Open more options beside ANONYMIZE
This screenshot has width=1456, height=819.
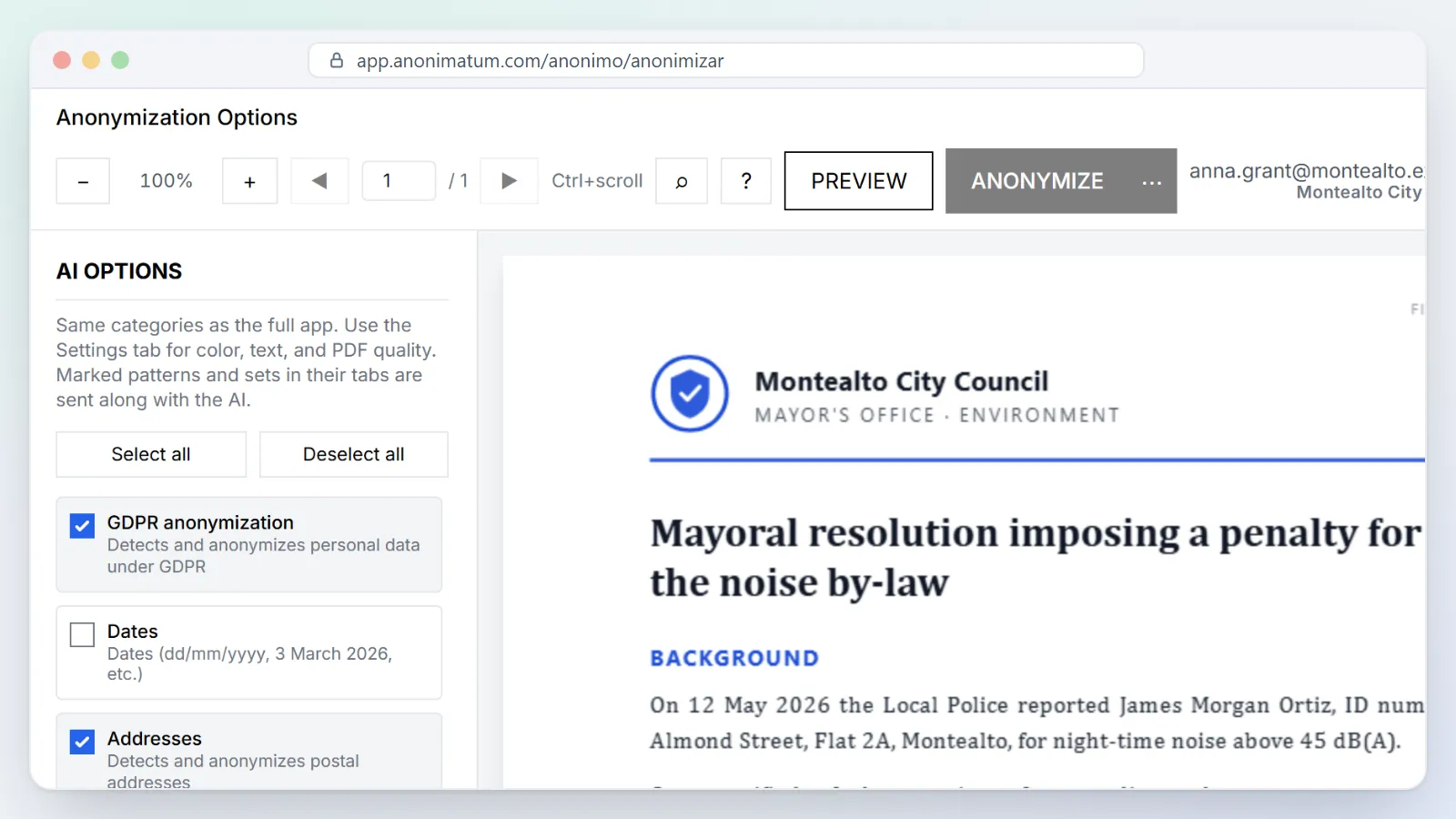(x=1152, y=181)
